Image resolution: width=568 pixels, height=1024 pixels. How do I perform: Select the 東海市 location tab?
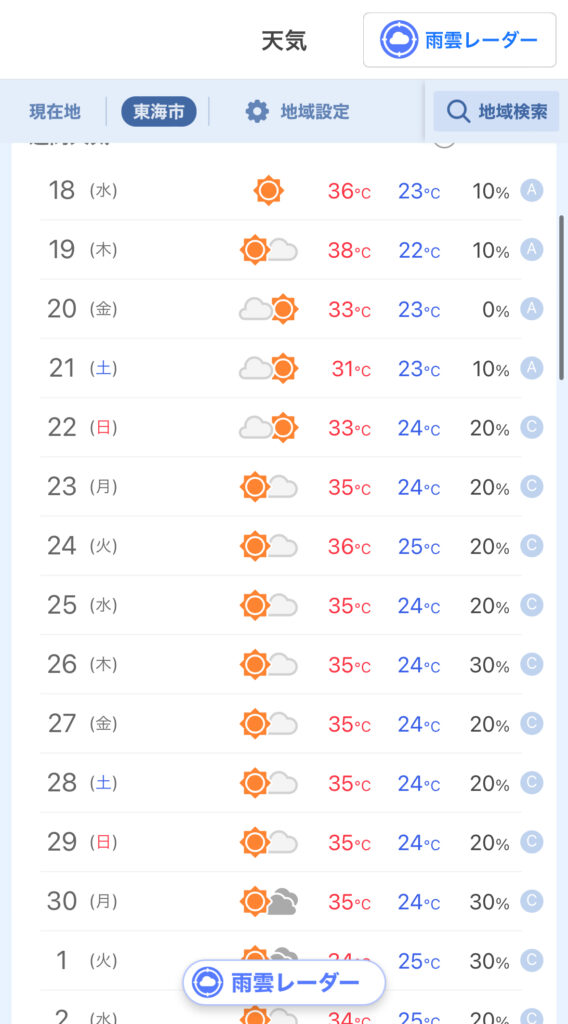159,112
